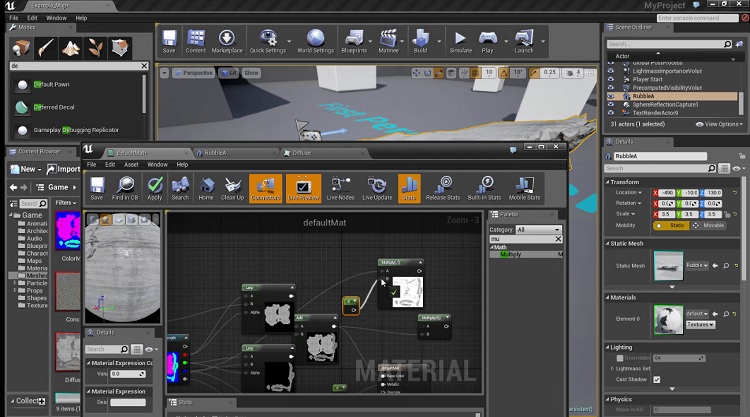750x417 pixels.
Task: Open File menu in main editor
Action: [x=14, y=18]
